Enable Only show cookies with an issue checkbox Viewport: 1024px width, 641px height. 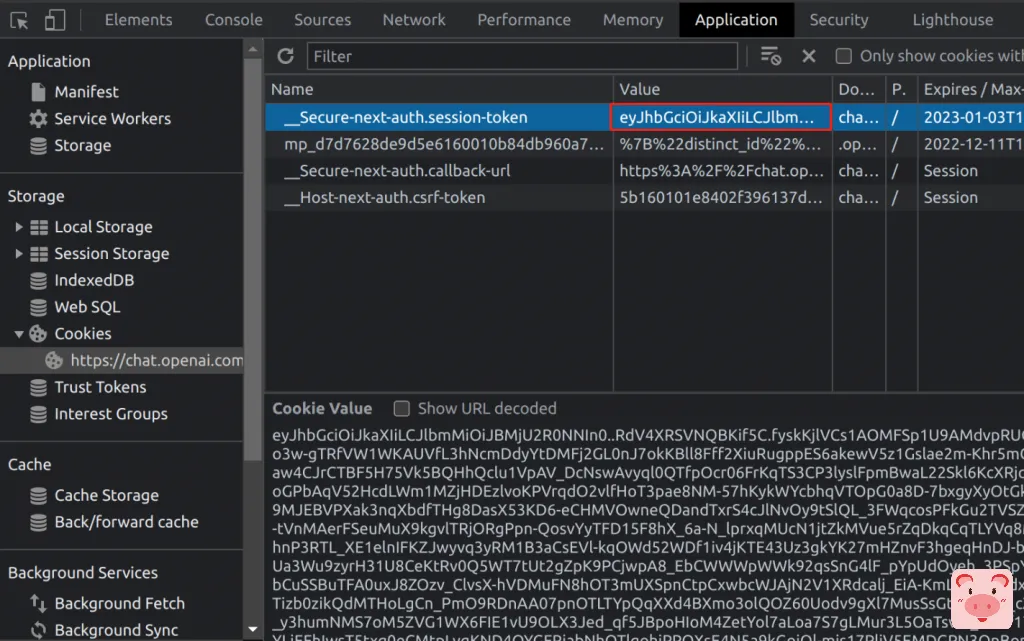point(844,56)
